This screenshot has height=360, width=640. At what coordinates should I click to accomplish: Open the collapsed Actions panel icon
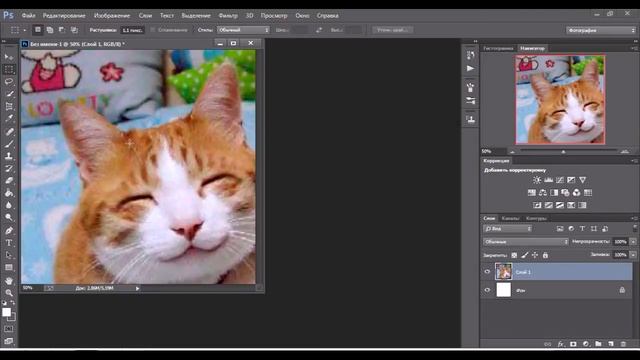[x=471, y=68]
